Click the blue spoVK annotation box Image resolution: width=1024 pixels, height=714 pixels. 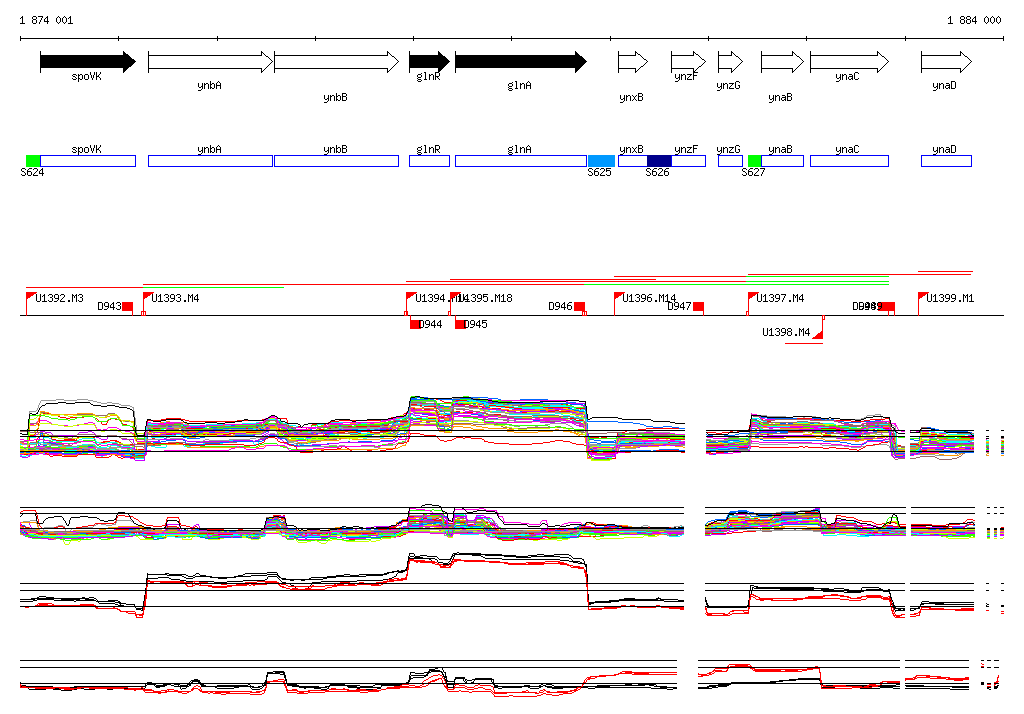pyautogui.click(x=88, y=161)
